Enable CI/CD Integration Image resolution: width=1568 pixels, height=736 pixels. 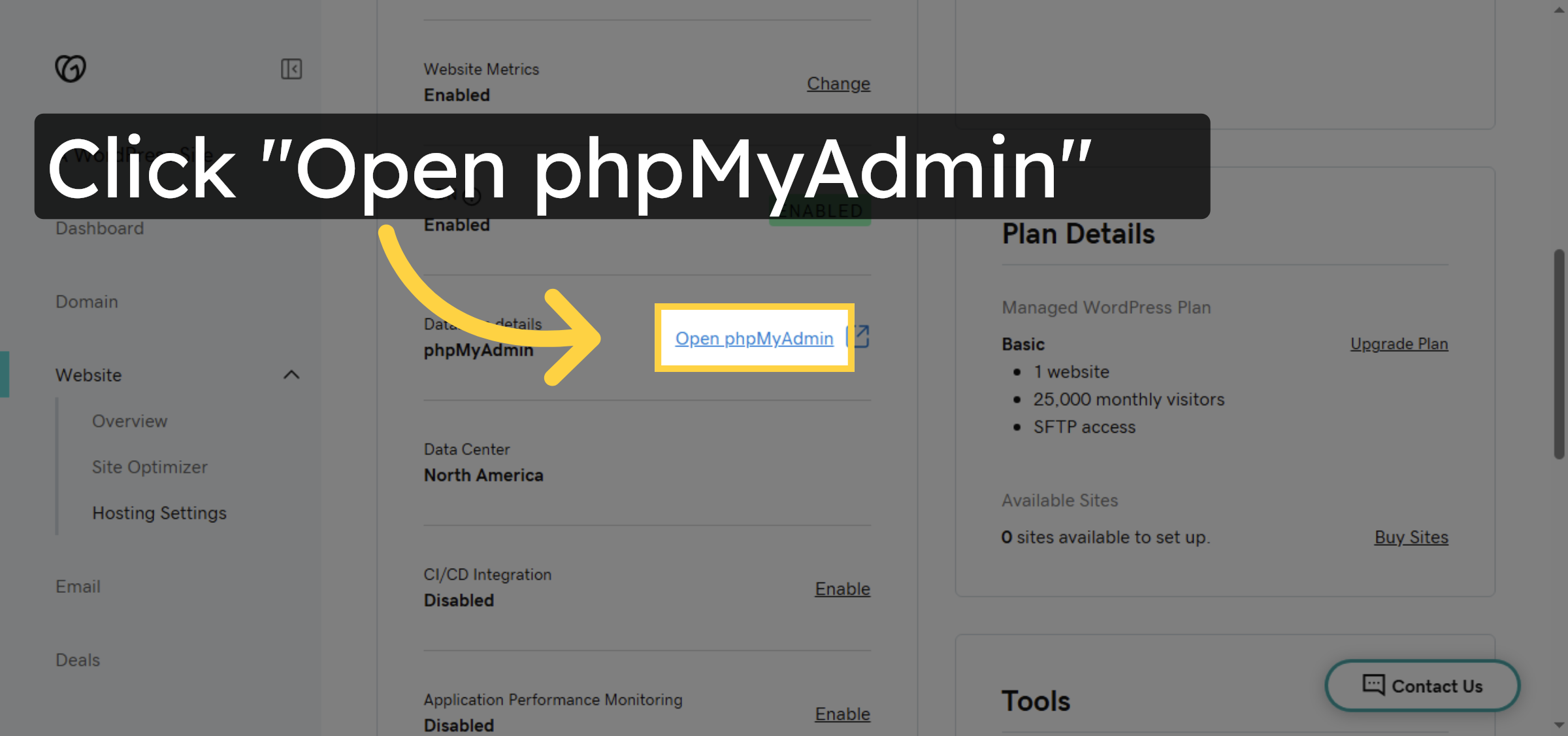(842, 588)
